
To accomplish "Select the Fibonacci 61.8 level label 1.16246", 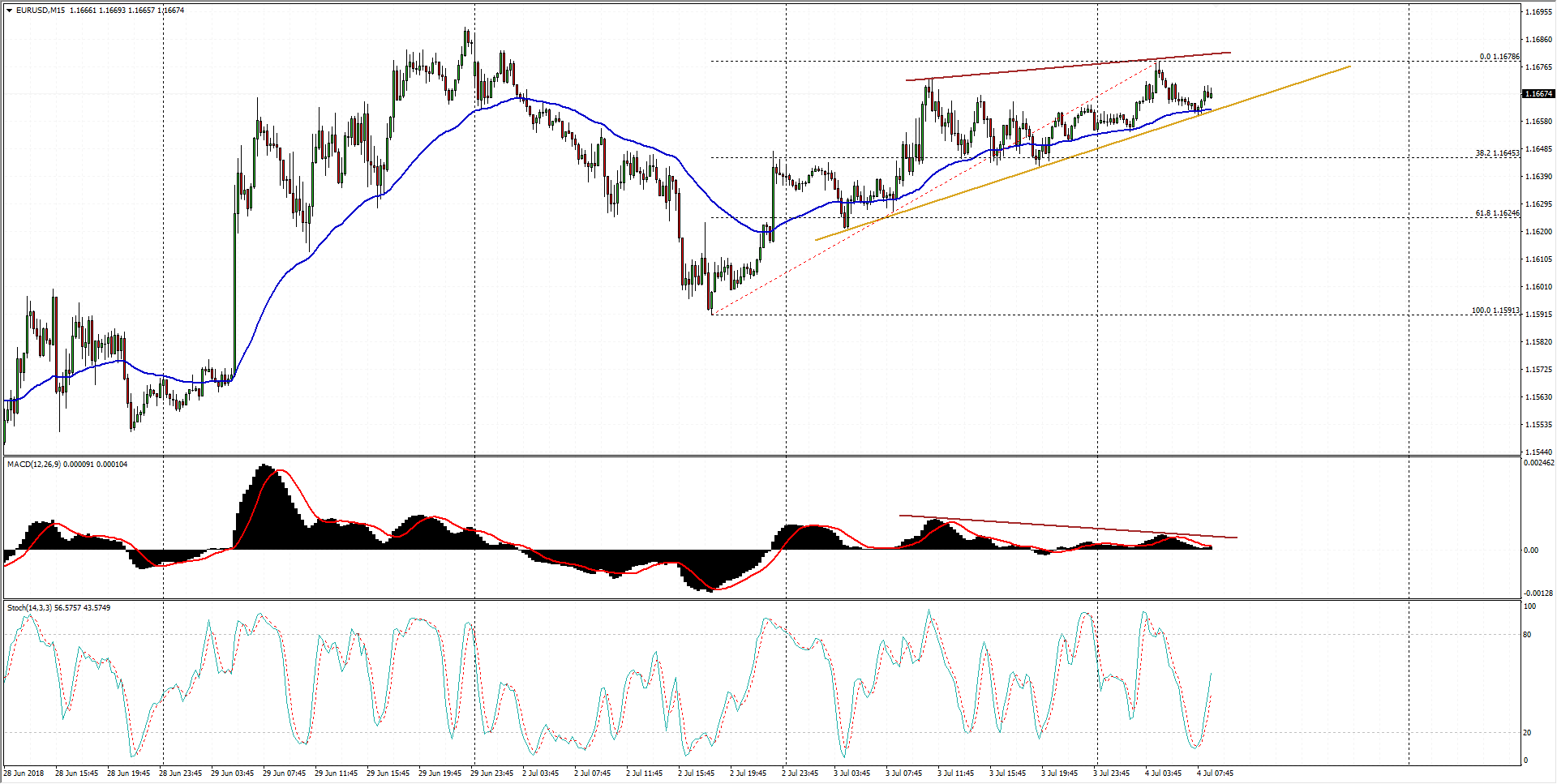I will pyautogui.click(x=1496, y=213).
